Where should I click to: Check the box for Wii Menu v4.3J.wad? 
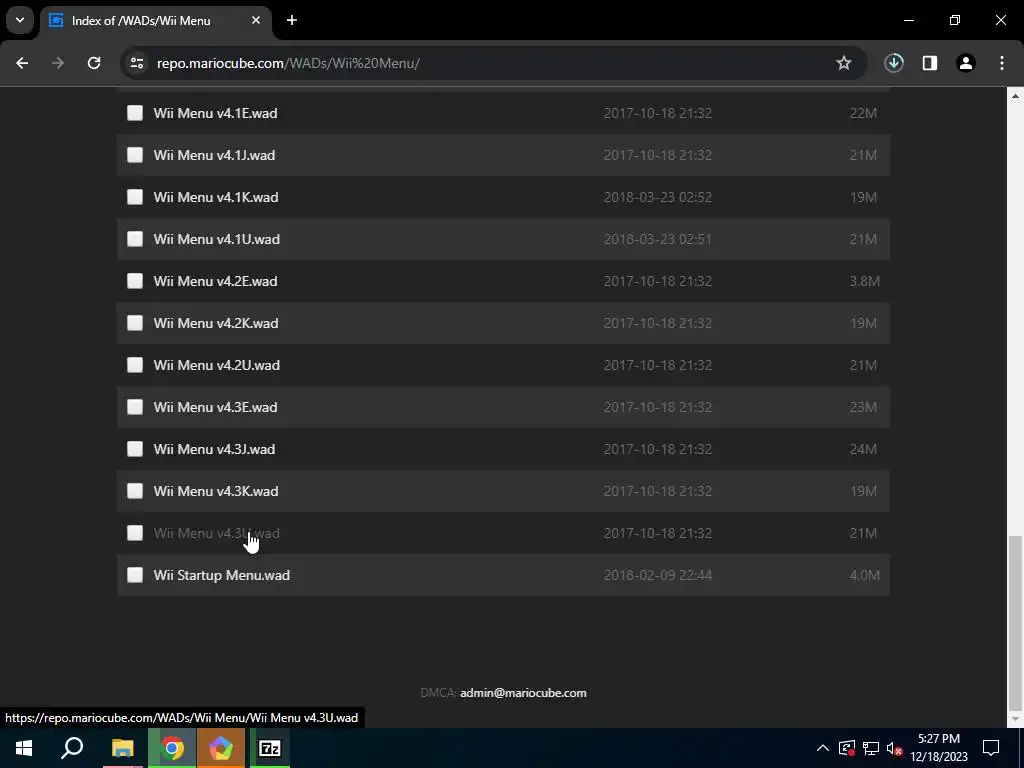coord(135,449)
